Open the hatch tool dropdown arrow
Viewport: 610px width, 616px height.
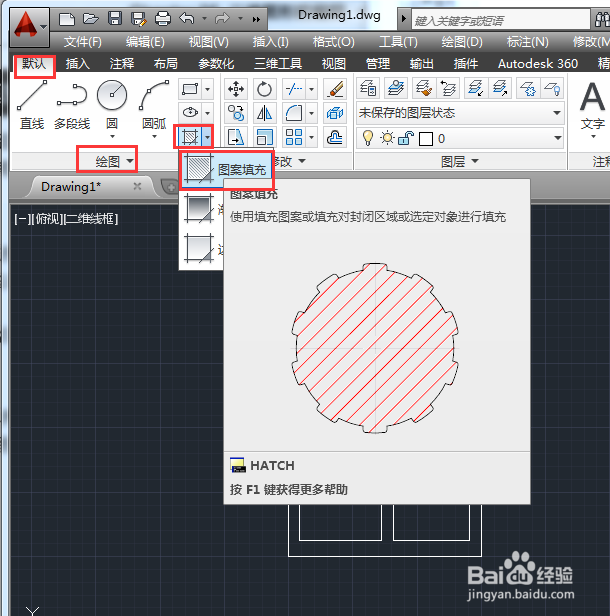207,137
